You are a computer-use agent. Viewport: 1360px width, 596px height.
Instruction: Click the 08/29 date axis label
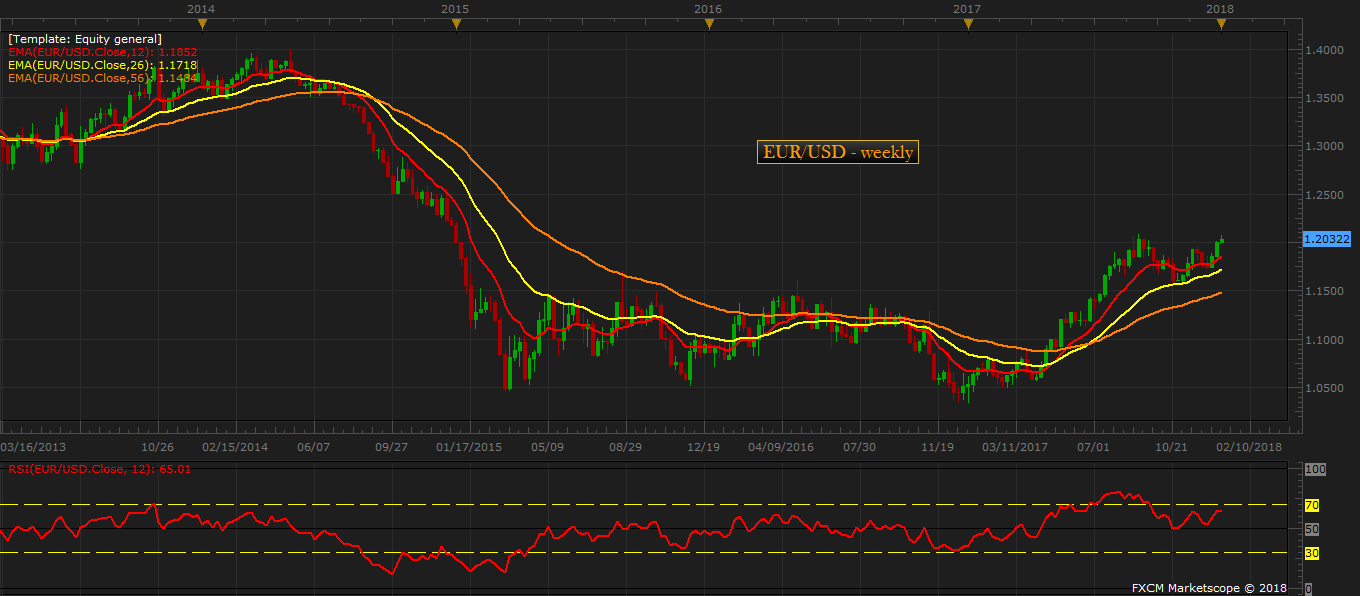[625, 447]
